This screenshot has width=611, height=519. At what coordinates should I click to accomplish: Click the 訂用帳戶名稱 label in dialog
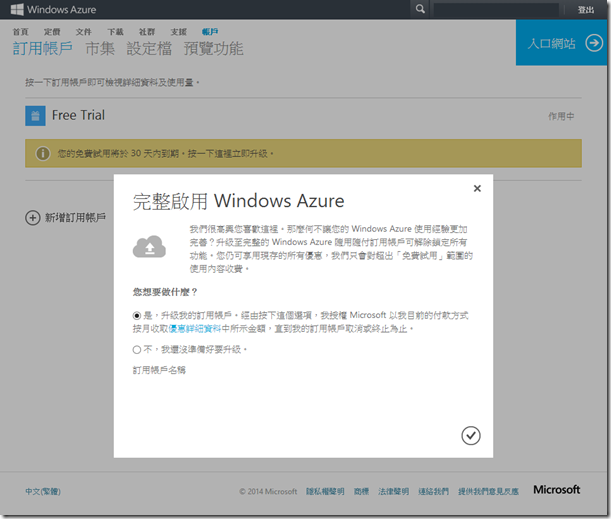tap(159, 370)
